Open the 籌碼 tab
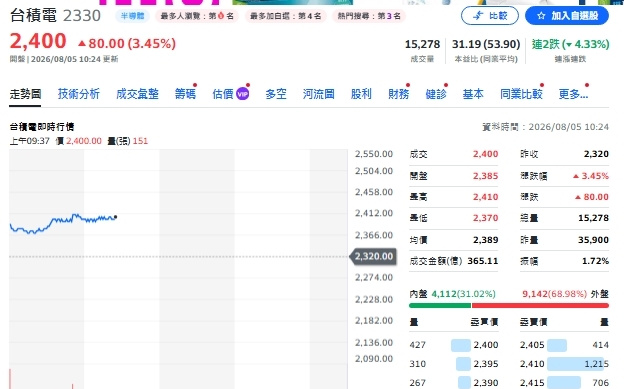Viewport: 624px width, 389px height. [x=185, y=94]
